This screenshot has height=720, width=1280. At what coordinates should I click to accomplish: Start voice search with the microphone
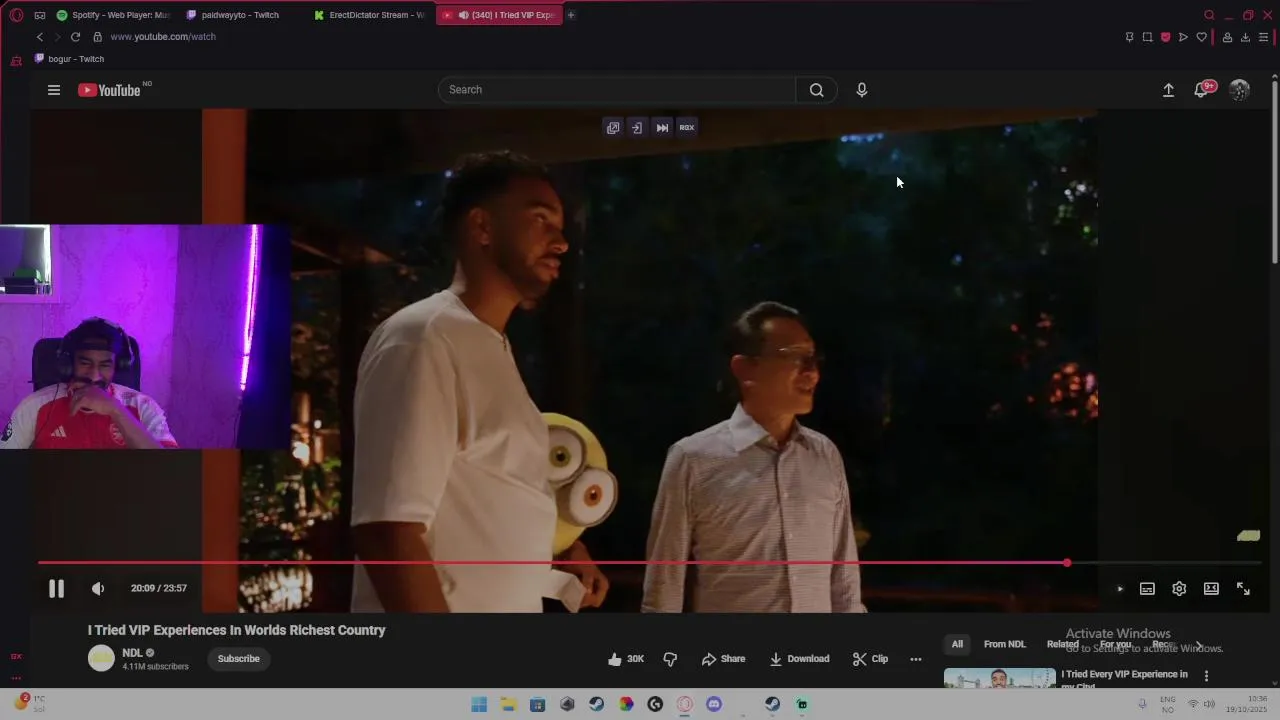[x=862, y=90]
